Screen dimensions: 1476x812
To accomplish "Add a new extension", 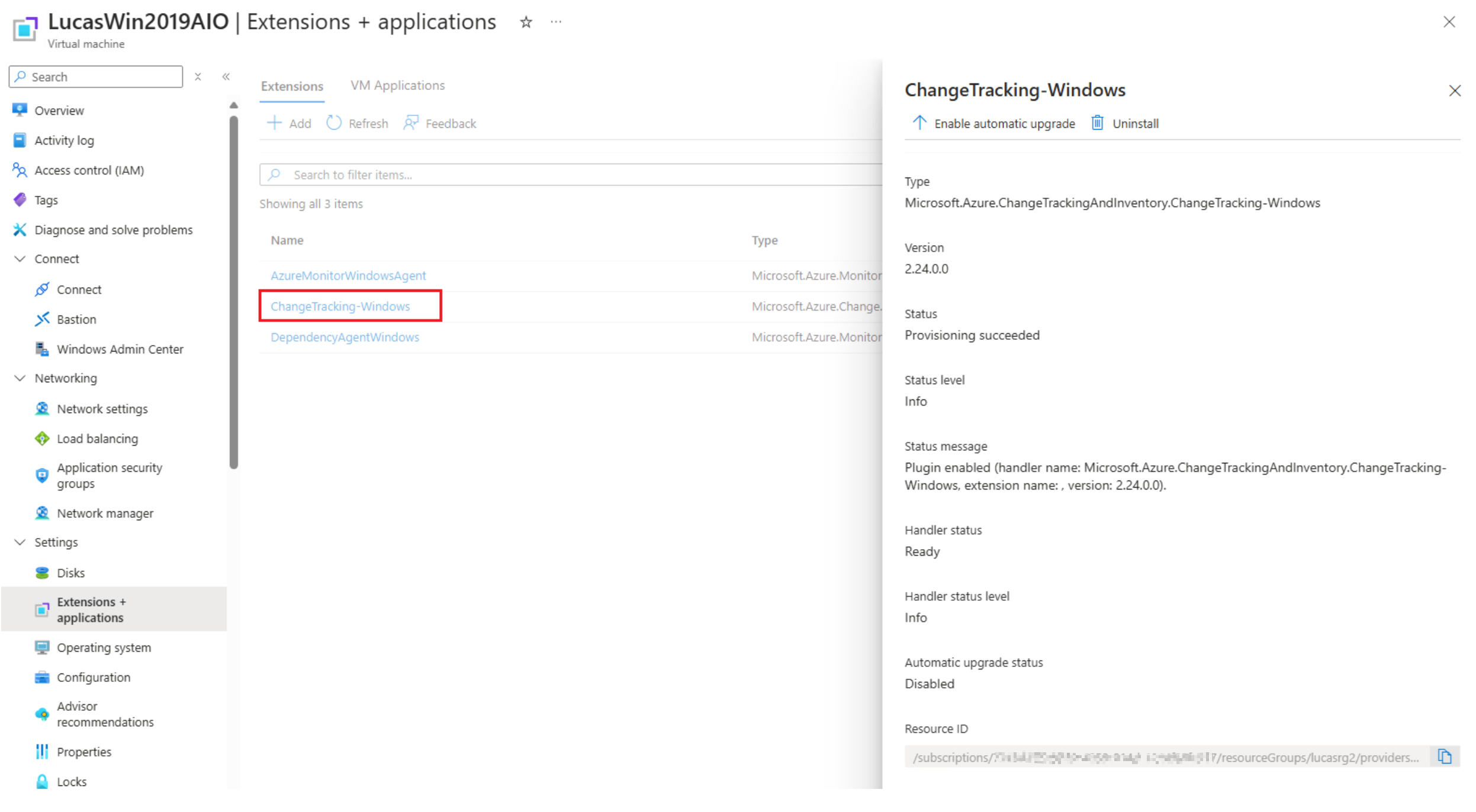I will (289, 124).
